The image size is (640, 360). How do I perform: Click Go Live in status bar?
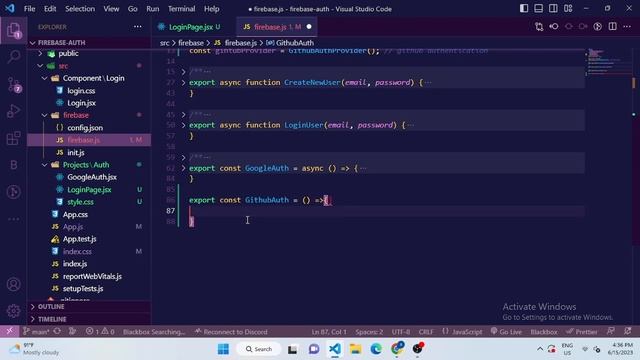[x=506, y=331]
